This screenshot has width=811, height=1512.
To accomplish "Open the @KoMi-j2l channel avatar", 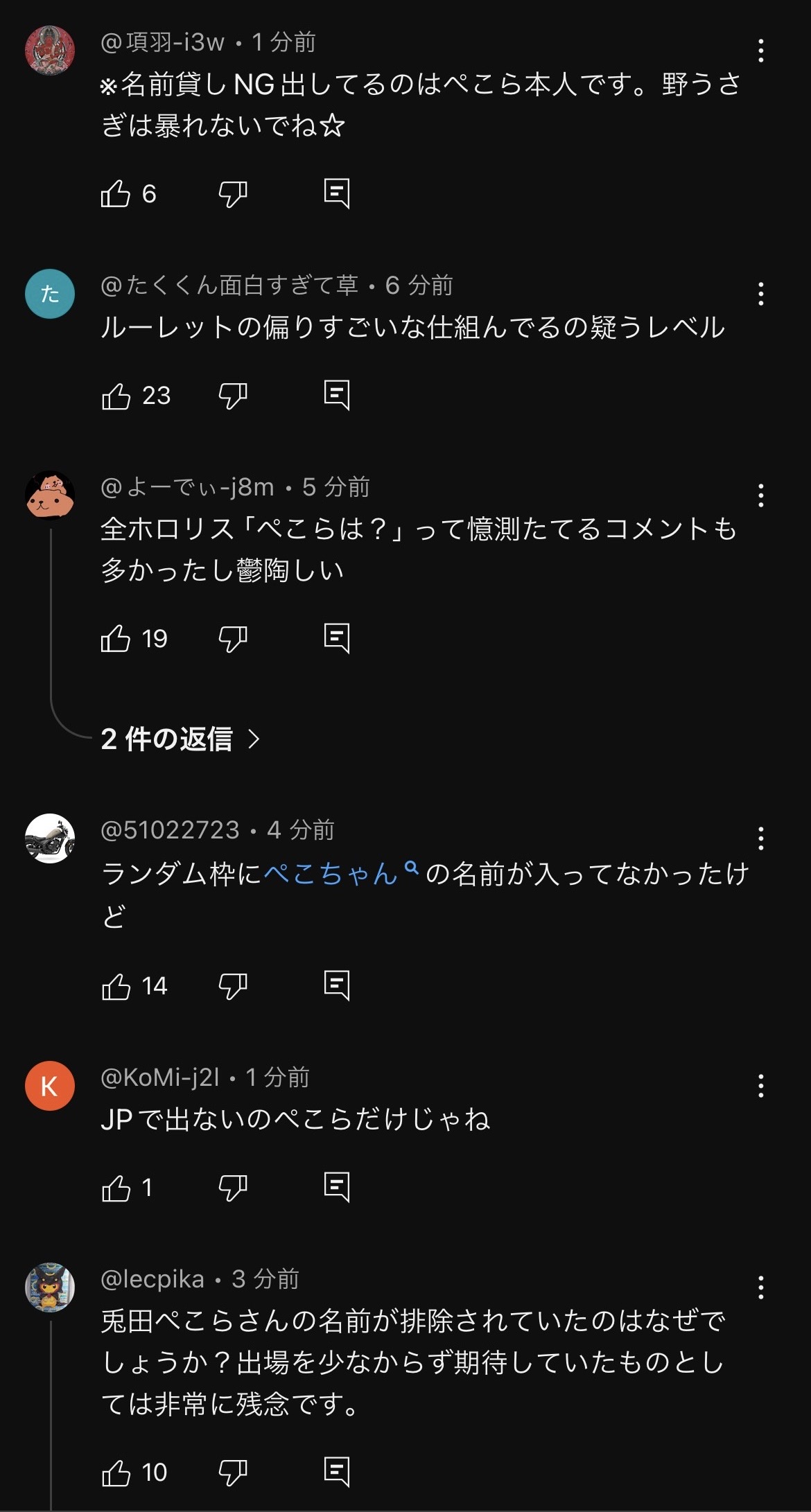I will [49, 1086].
